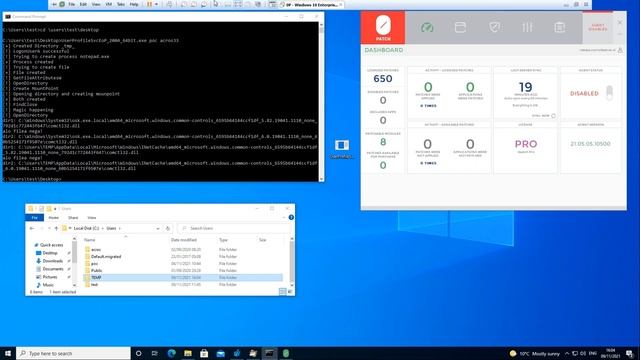Click the Sync Now button

click(x=544, y=116)
